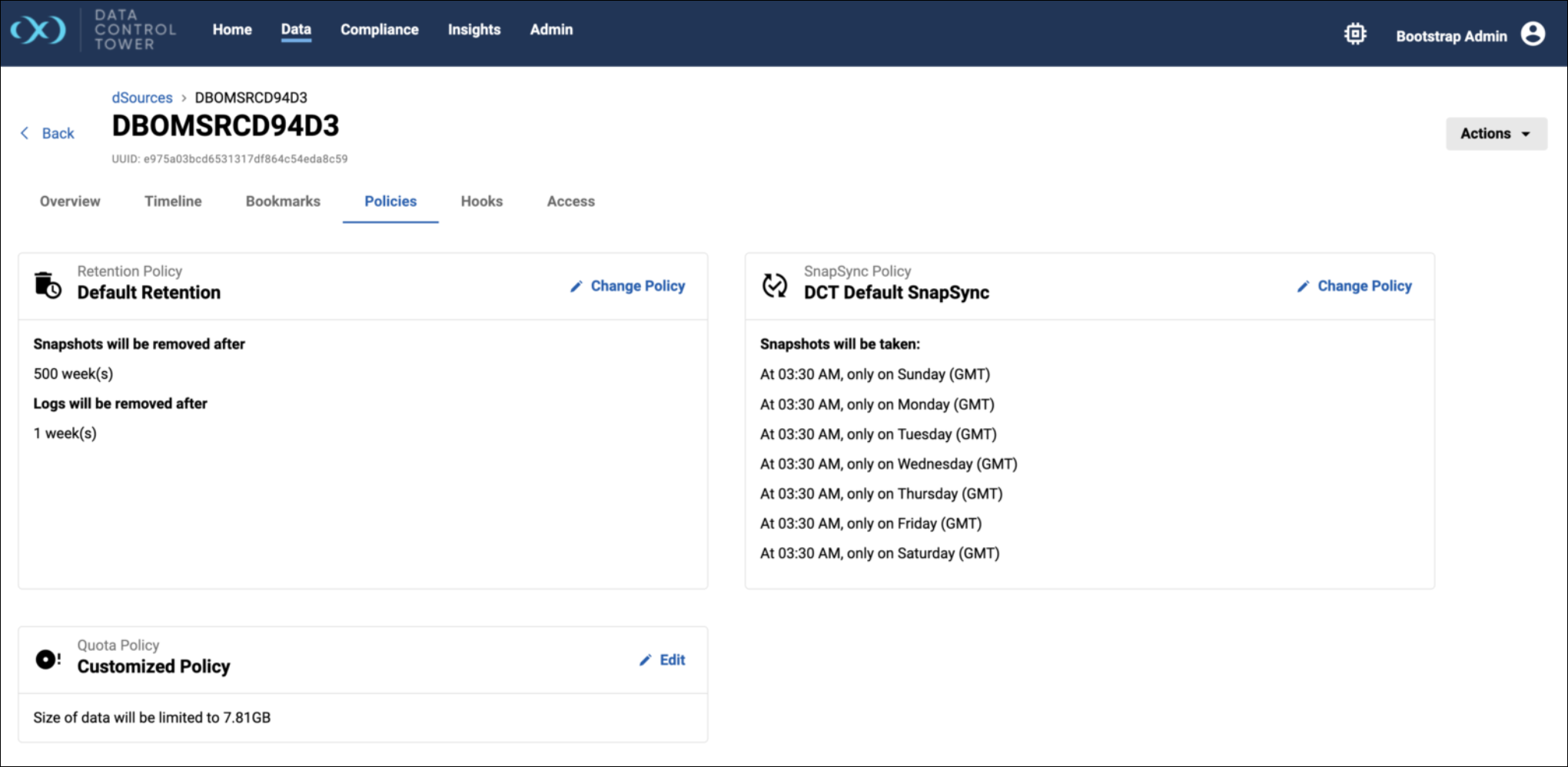The image size is (1568, 767).
Task: Go to Compliance in top navigation
Action: [x=379, y=30]
